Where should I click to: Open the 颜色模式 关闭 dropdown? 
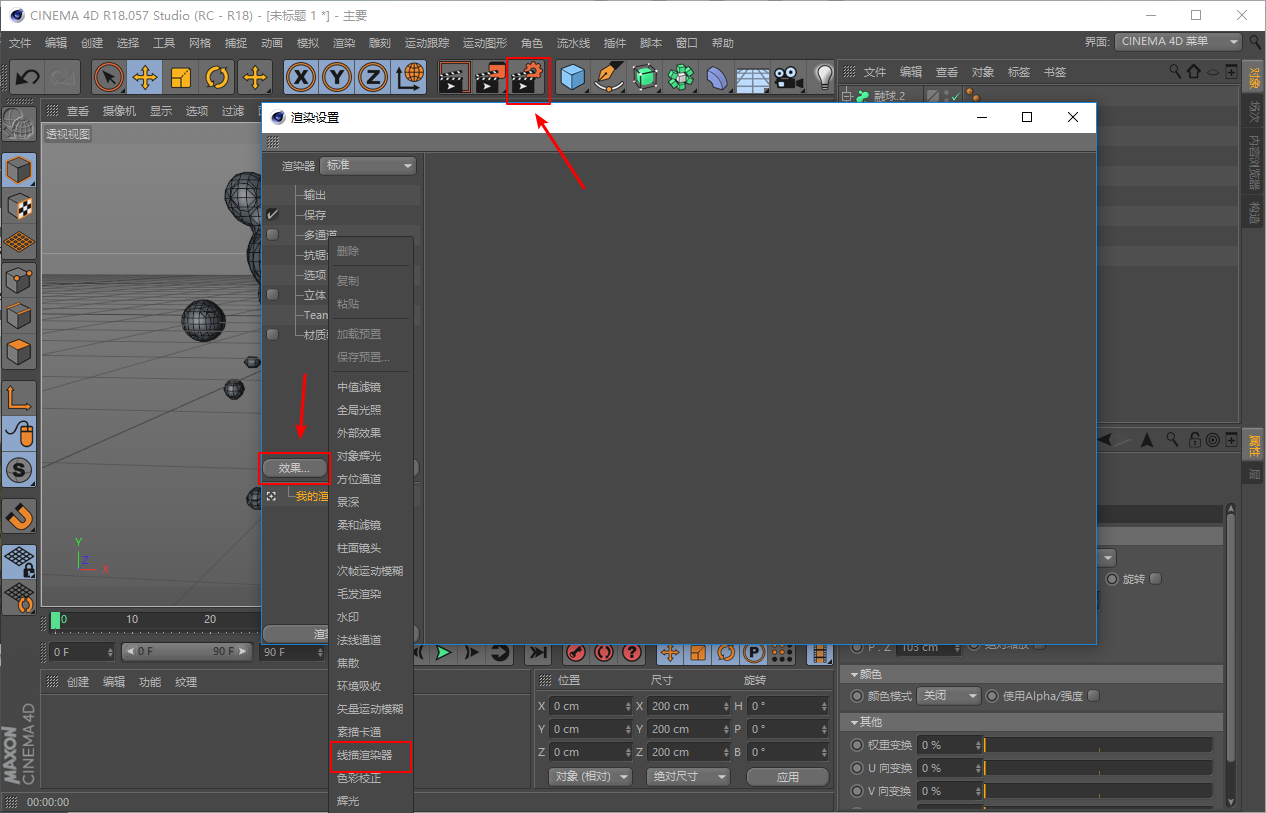pyautogui.click(x=948, y=695)
